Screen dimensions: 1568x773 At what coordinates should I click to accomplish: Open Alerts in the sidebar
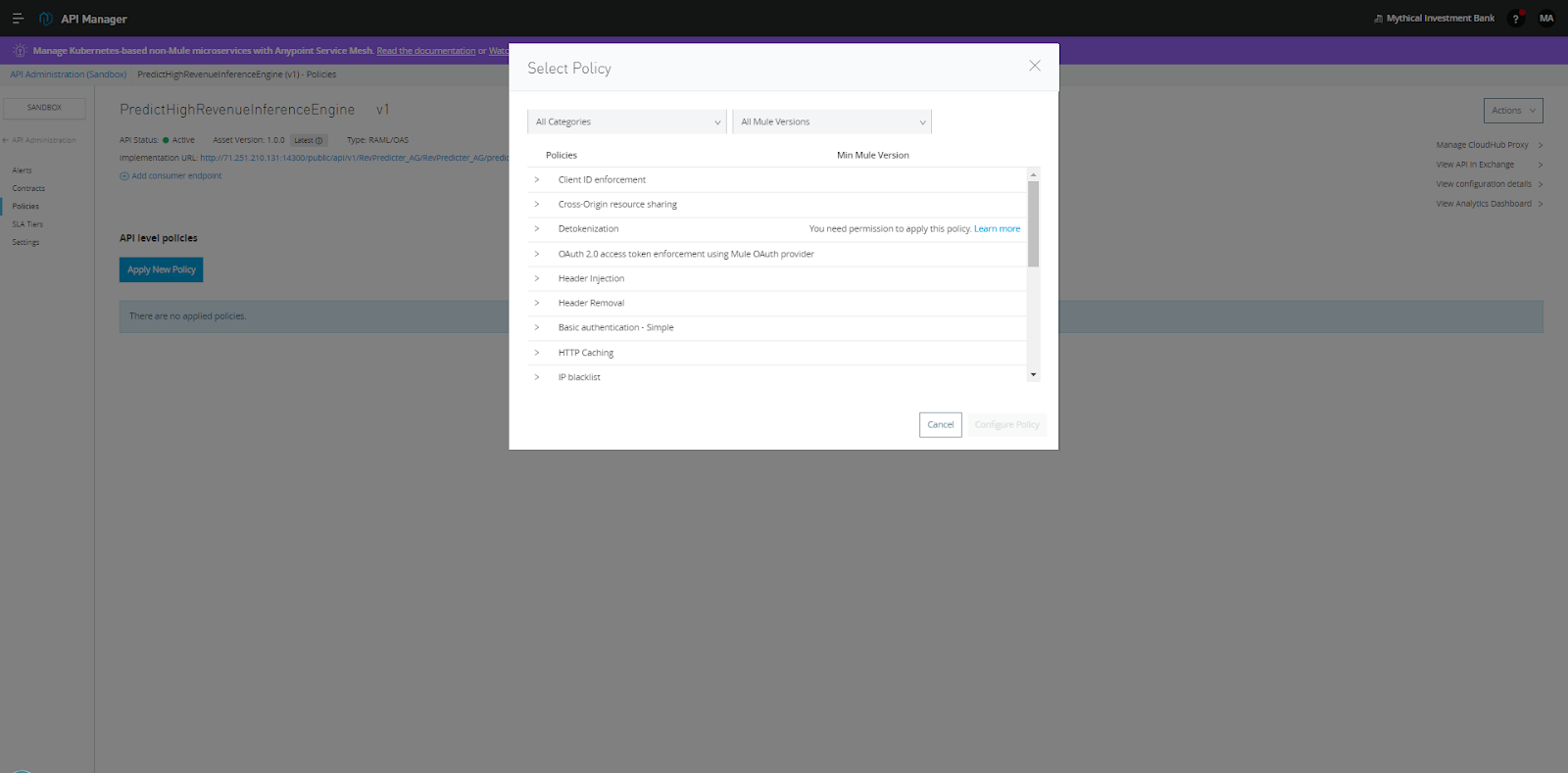[22, 170]
